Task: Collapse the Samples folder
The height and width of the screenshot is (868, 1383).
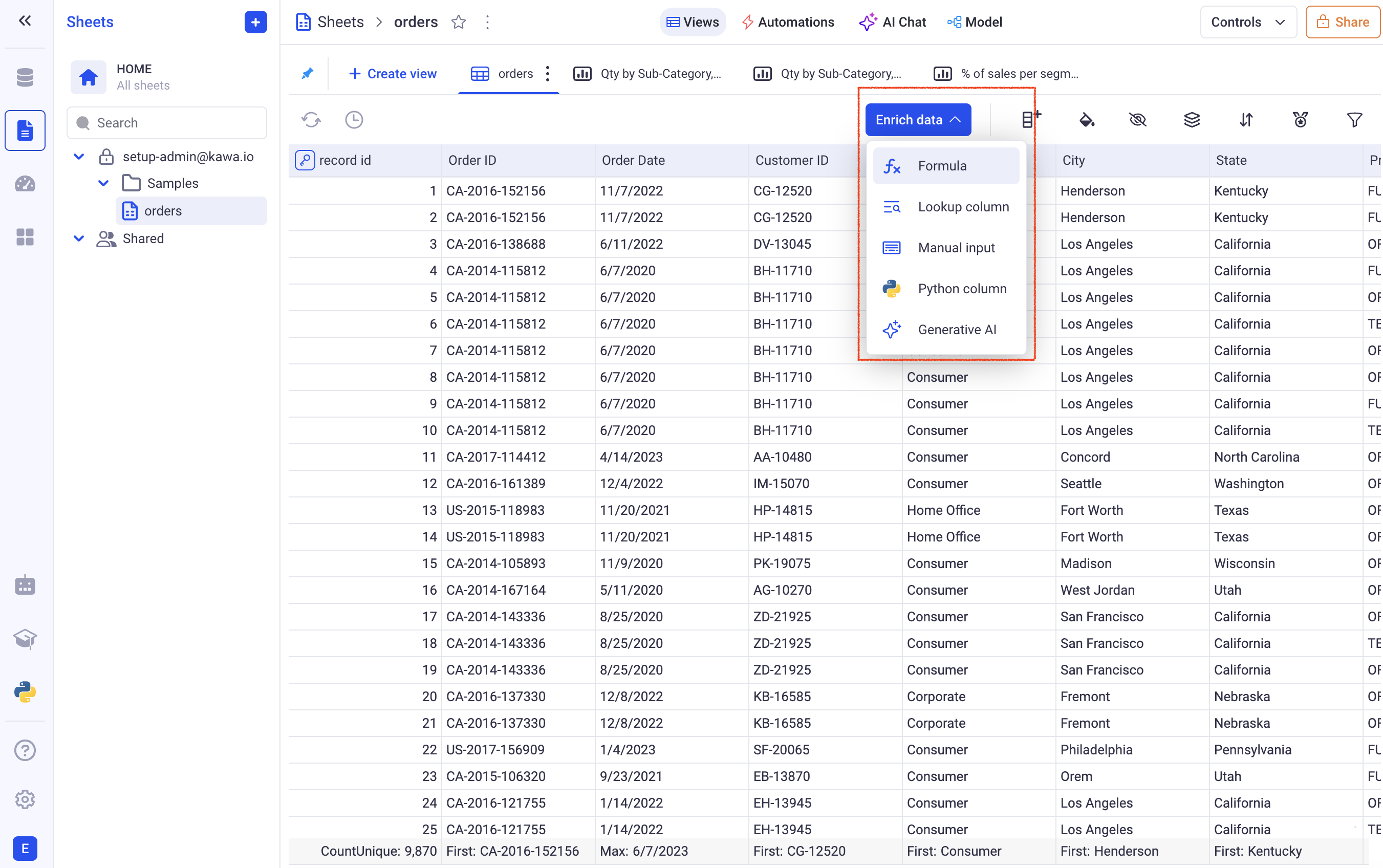Action: tap(104, 183)
